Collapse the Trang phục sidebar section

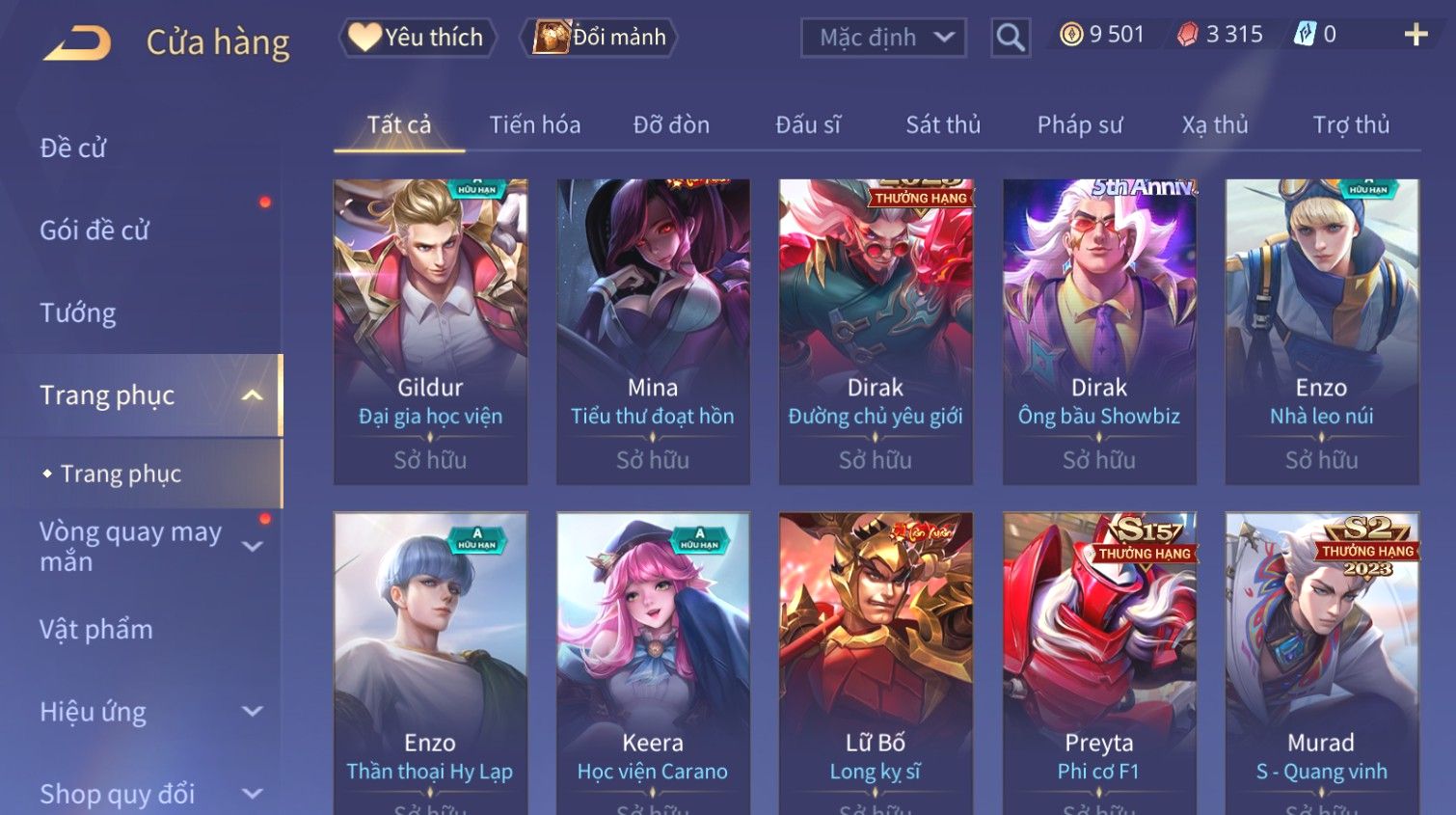tap(252, 395)
